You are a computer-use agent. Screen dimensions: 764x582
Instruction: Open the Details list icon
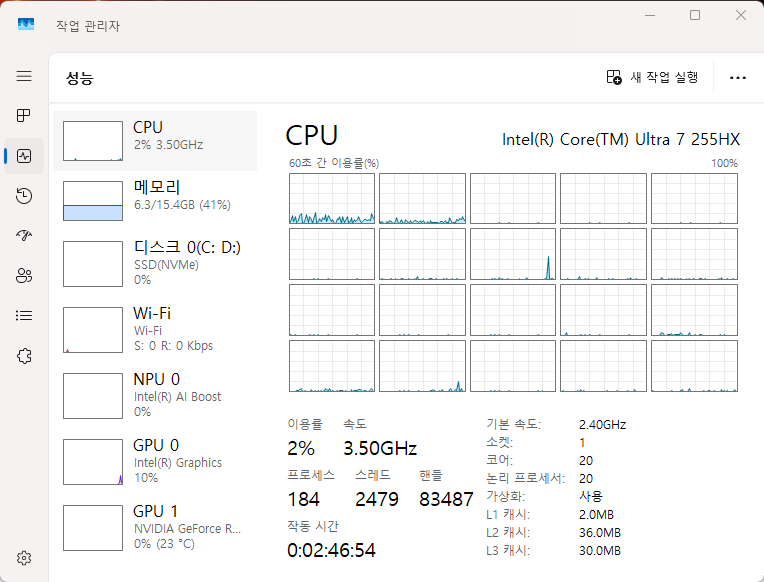point(24,316)
